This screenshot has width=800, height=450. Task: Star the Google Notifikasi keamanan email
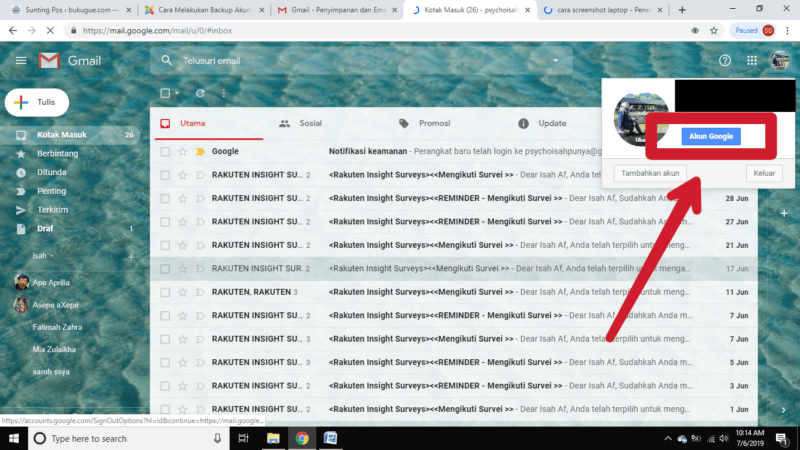point(182,152)
